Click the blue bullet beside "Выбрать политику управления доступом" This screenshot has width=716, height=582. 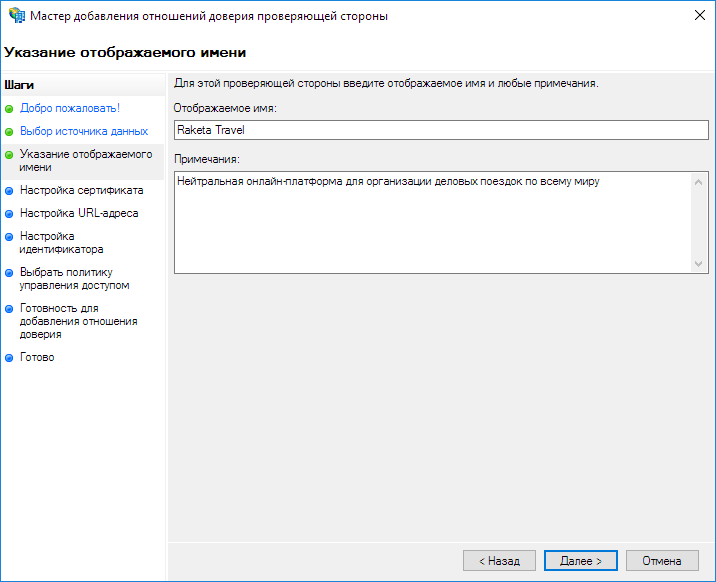[x=9, y=272]
